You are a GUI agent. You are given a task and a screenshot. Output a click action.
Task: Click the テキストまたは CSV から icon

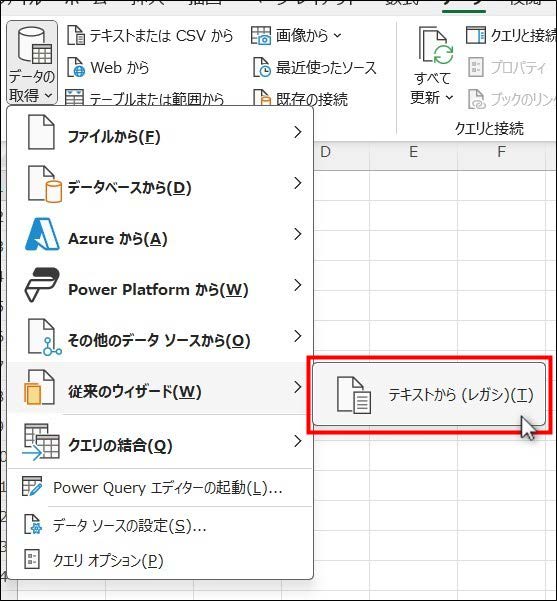pos(76,35)
